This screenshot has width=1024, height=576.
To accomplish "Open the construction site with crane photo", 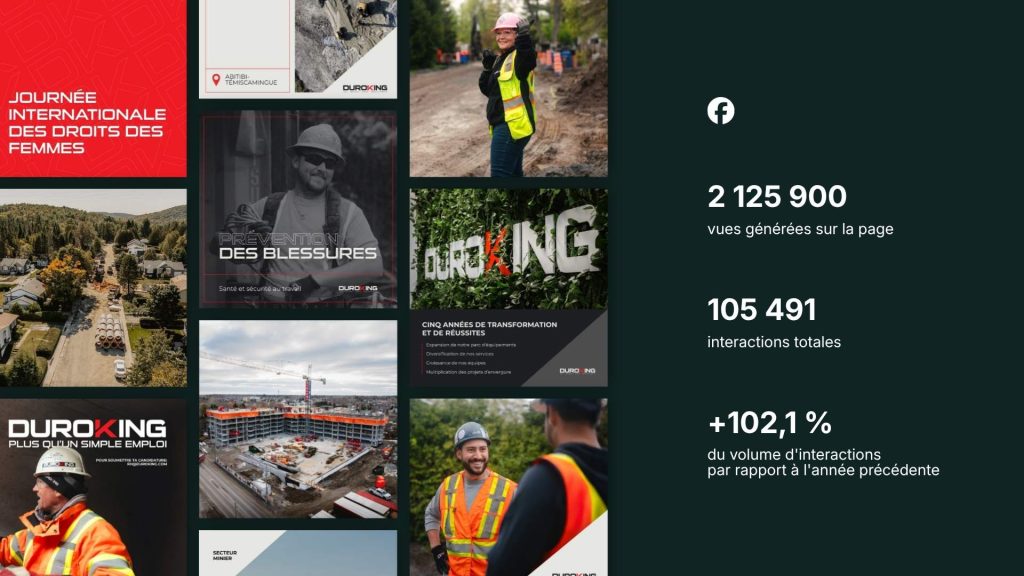I will [298, 419].
